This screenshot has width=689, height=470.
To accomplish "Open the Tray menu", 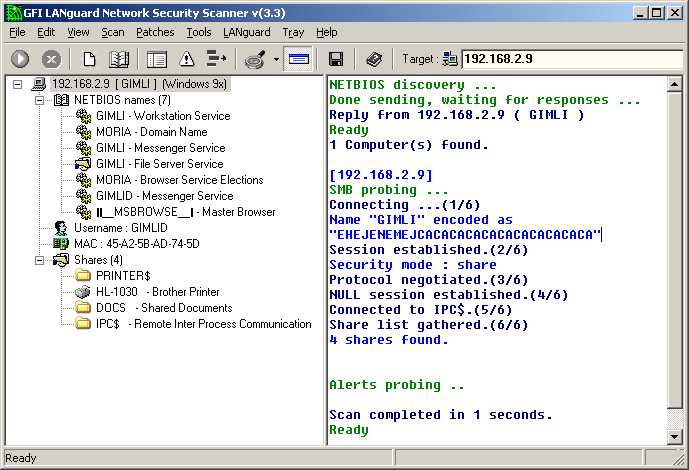I will tap(293, 33).
